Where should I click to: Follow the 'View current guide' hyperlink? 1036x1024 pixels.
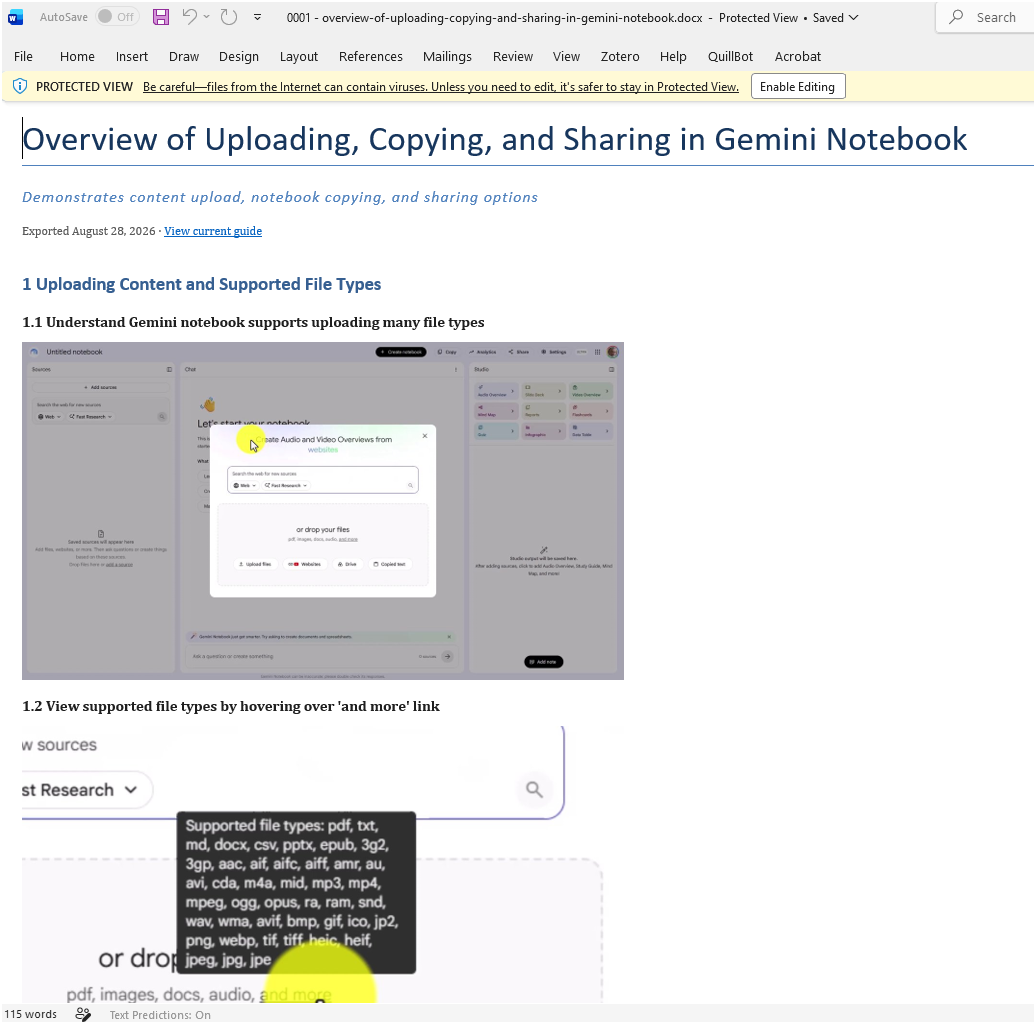pyautogui.click(x=213, y=231)
